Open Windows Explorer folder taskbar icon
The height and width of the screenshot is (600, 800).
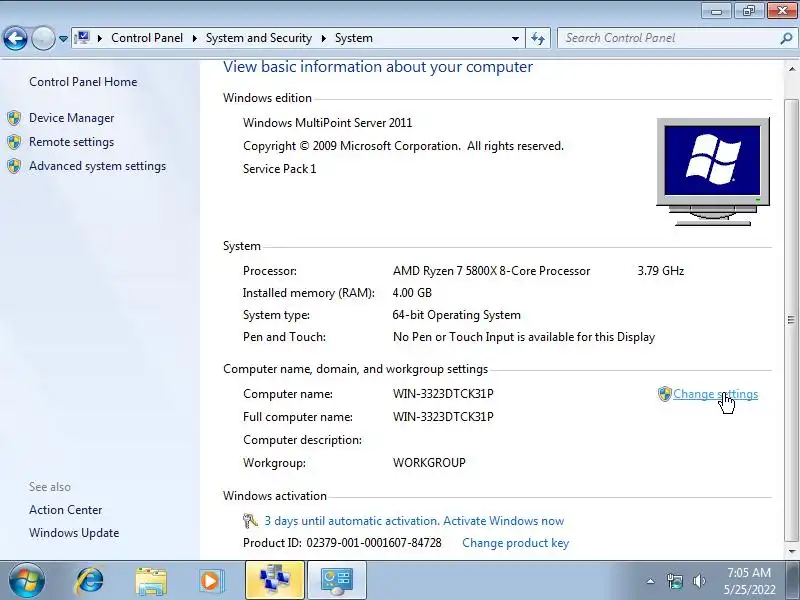point(151,581)
